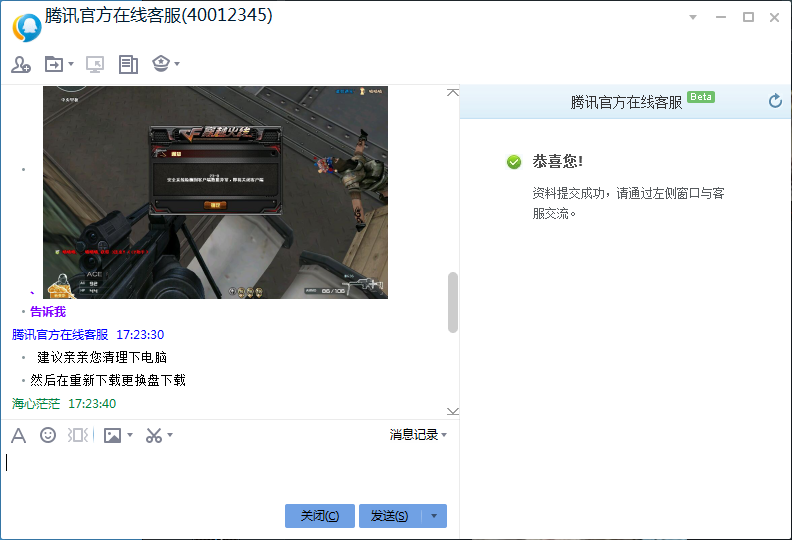Click timestamp 17:23:40
The height and width of the screenshot is (540, 792).
pyautogui.click(x=92, y=404)
